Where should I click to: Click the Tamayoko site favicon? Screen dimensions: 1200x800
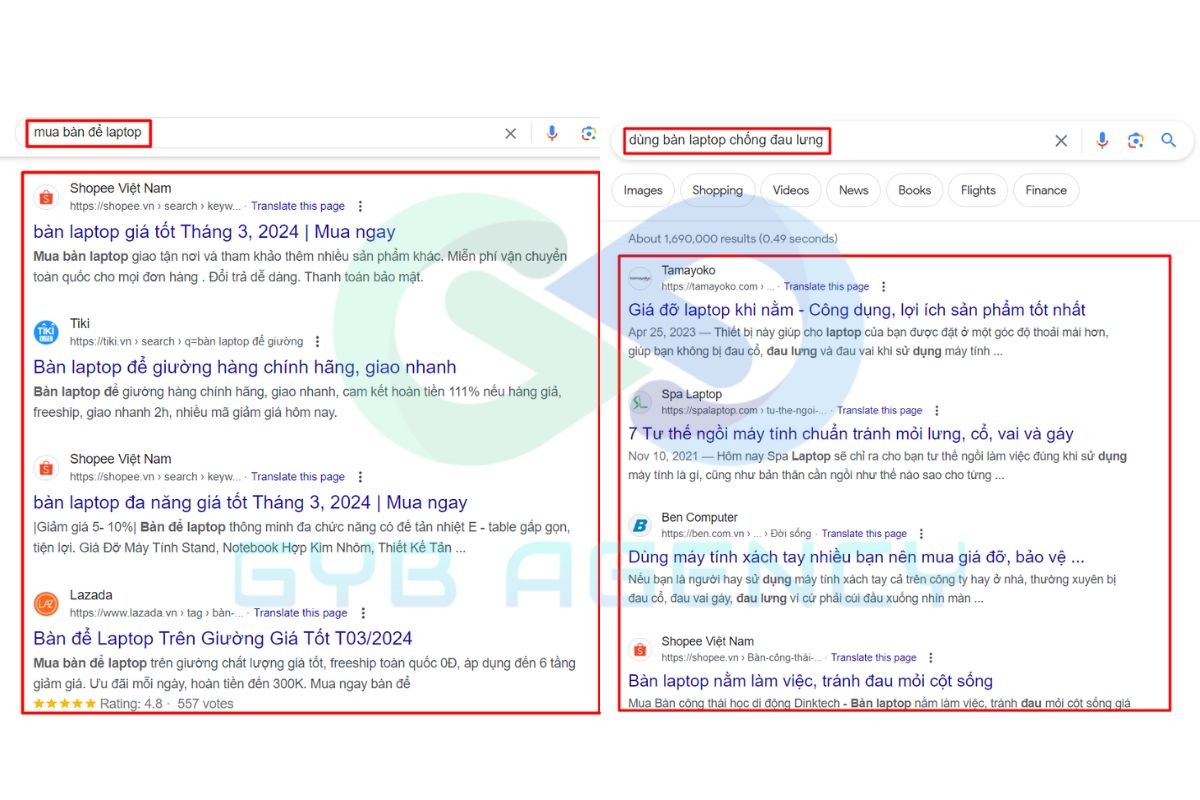coord(640,278)
